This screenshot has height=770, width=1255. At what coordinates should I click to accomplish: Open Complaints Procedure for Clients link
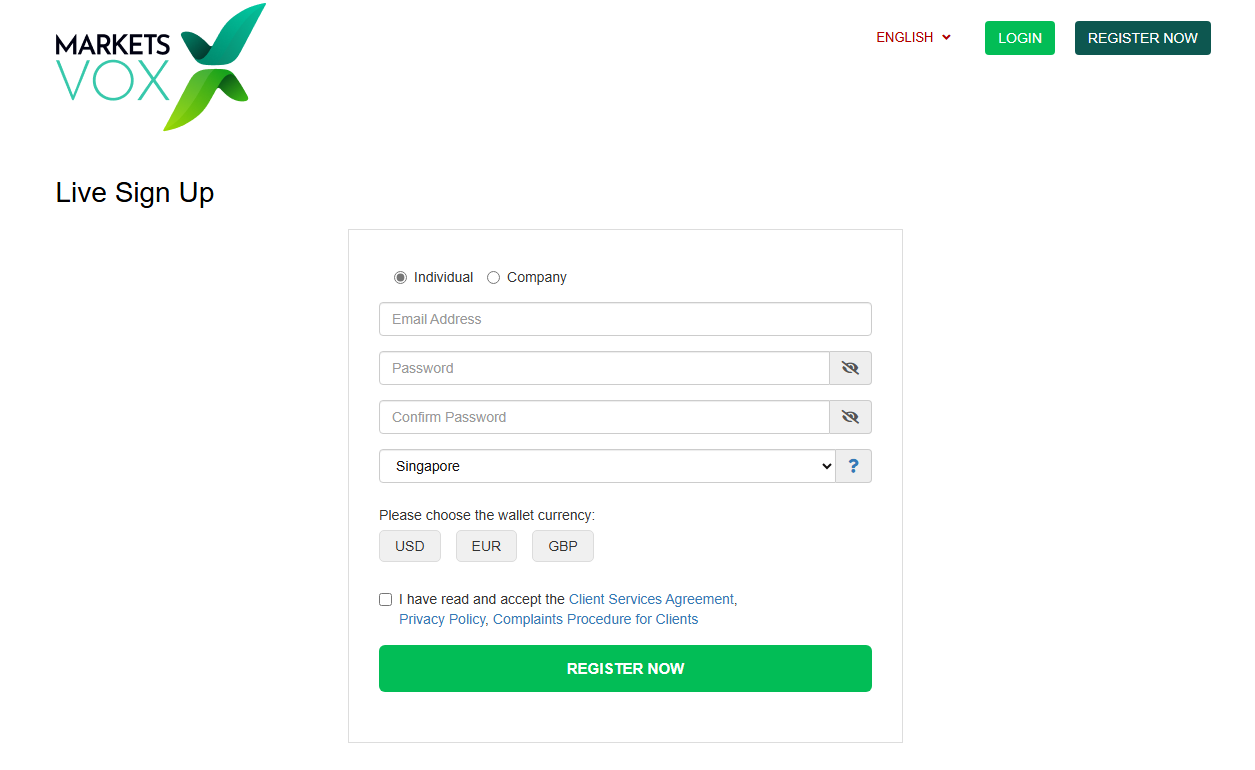[x=595, y=619]
